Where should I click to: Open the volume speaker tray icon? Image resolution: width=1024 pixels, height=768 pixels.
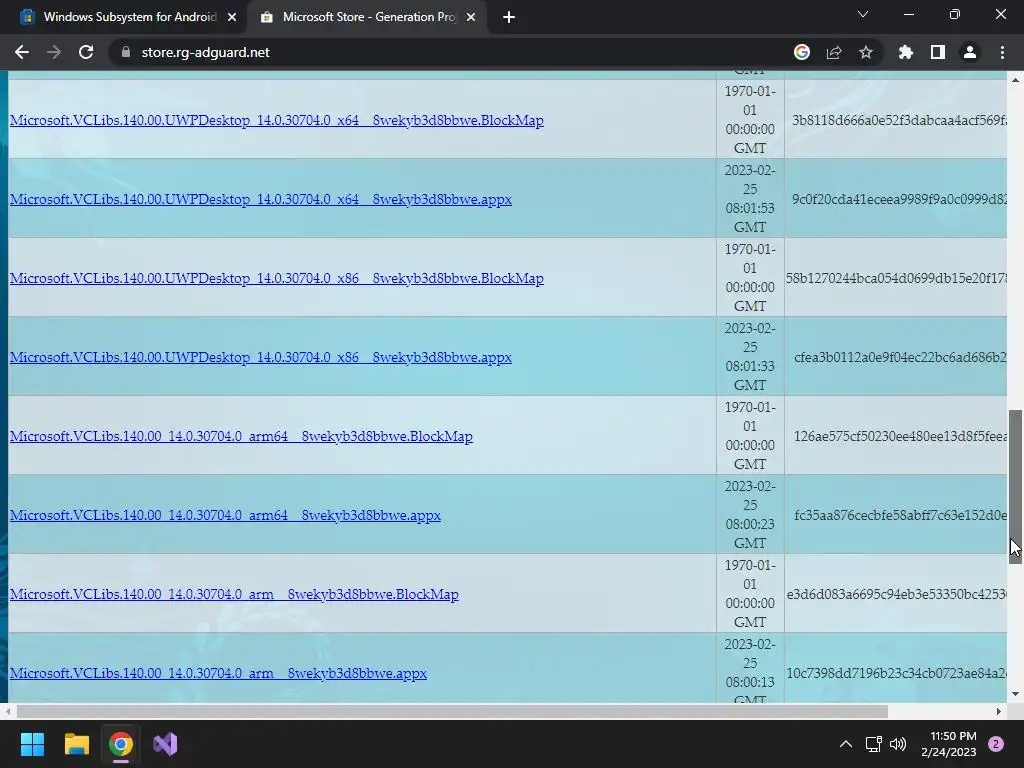point(898,744)
